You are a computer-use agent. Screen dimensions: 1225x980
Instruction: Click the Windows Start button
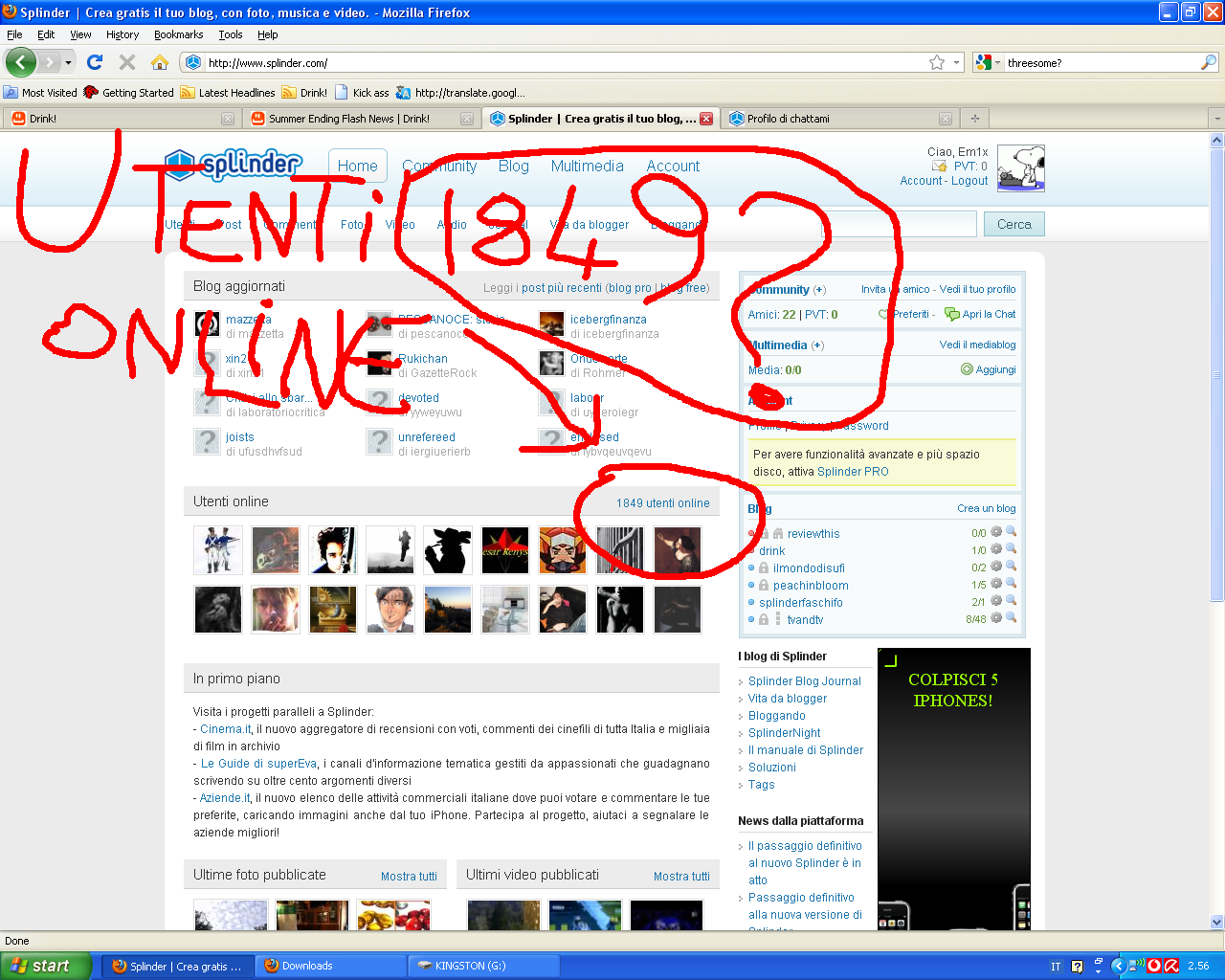click(46, 966)
